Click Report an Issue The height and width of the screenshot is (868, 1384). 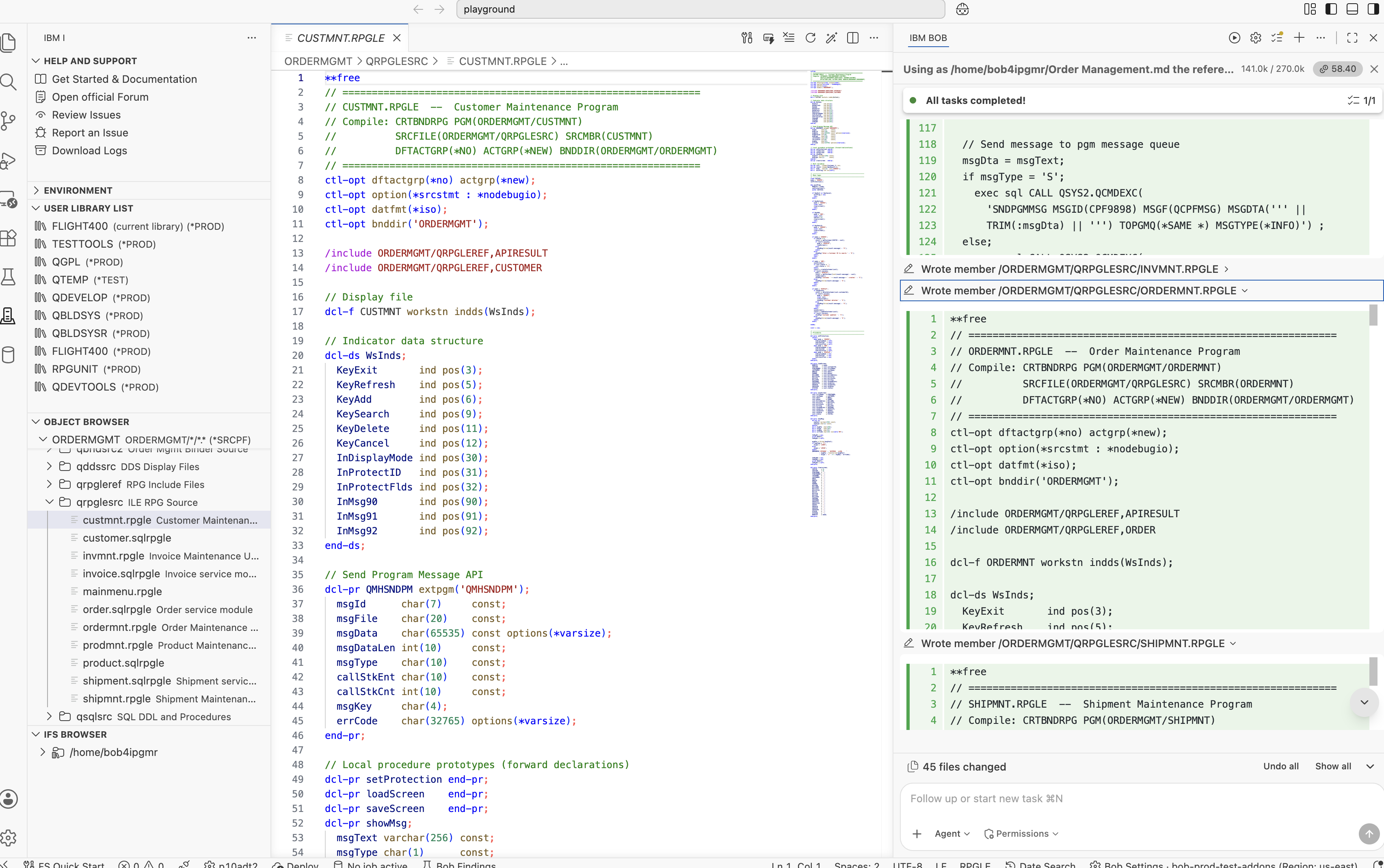90,133
